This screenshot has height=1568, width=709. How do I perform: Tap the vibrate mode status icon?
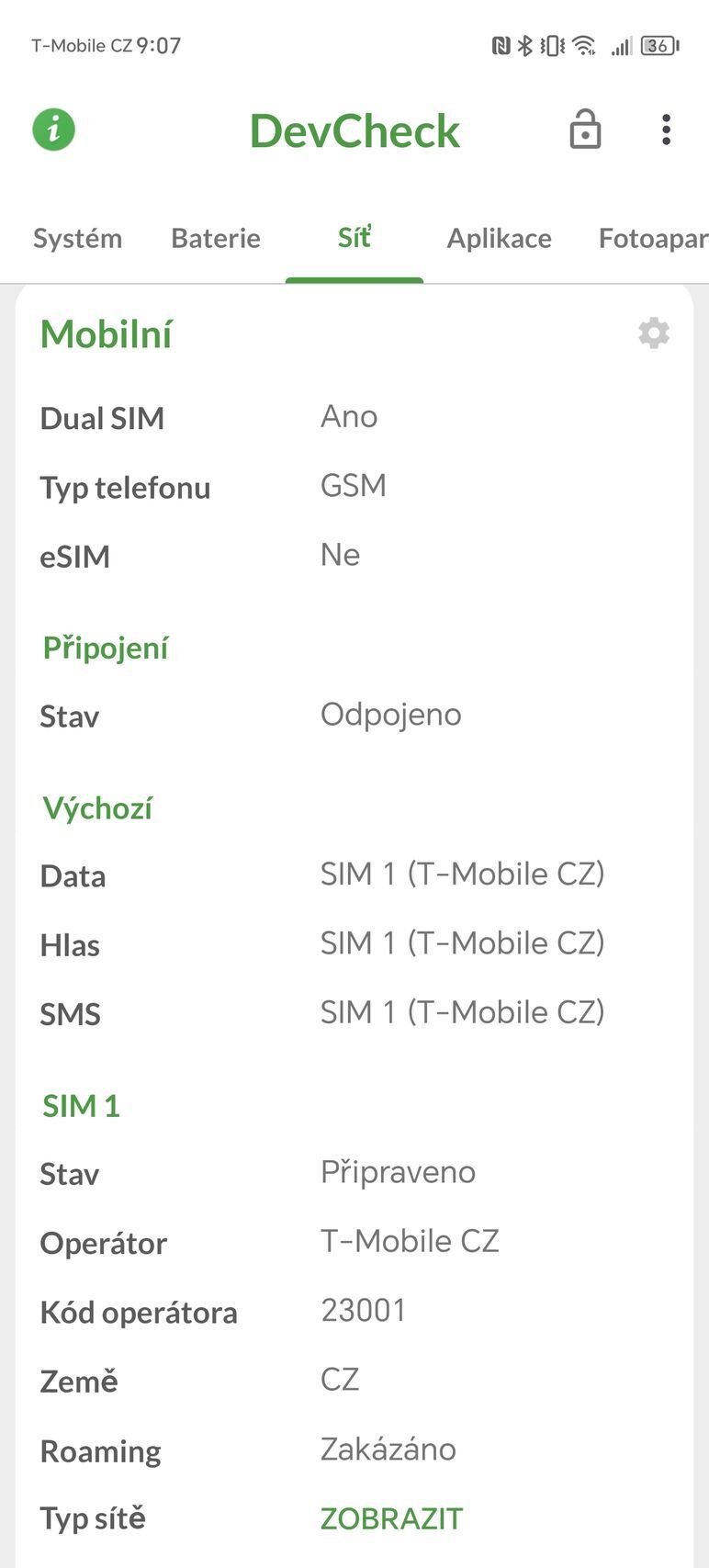point(552,45)
